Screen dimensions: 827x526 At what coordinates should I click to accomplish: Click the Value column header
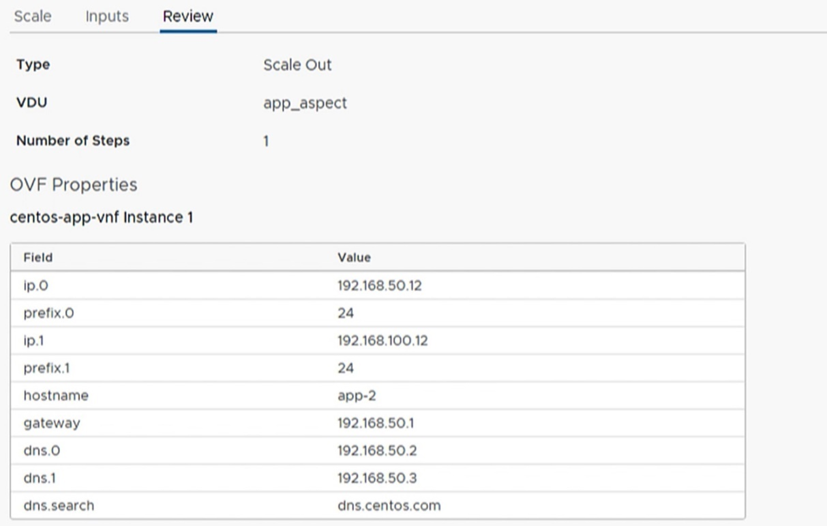click(354, 257)
